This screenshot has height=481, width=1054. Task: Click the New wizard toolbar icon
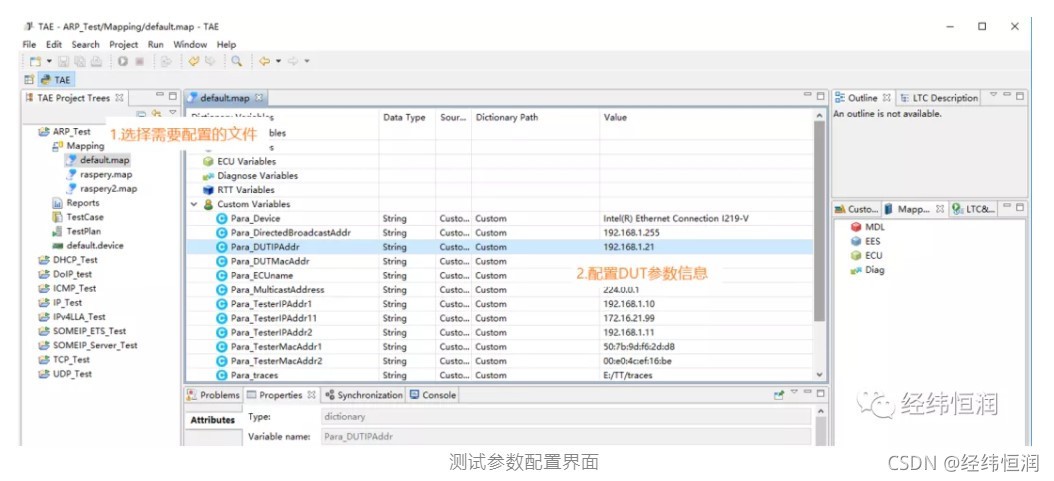(x=36, y=61)
